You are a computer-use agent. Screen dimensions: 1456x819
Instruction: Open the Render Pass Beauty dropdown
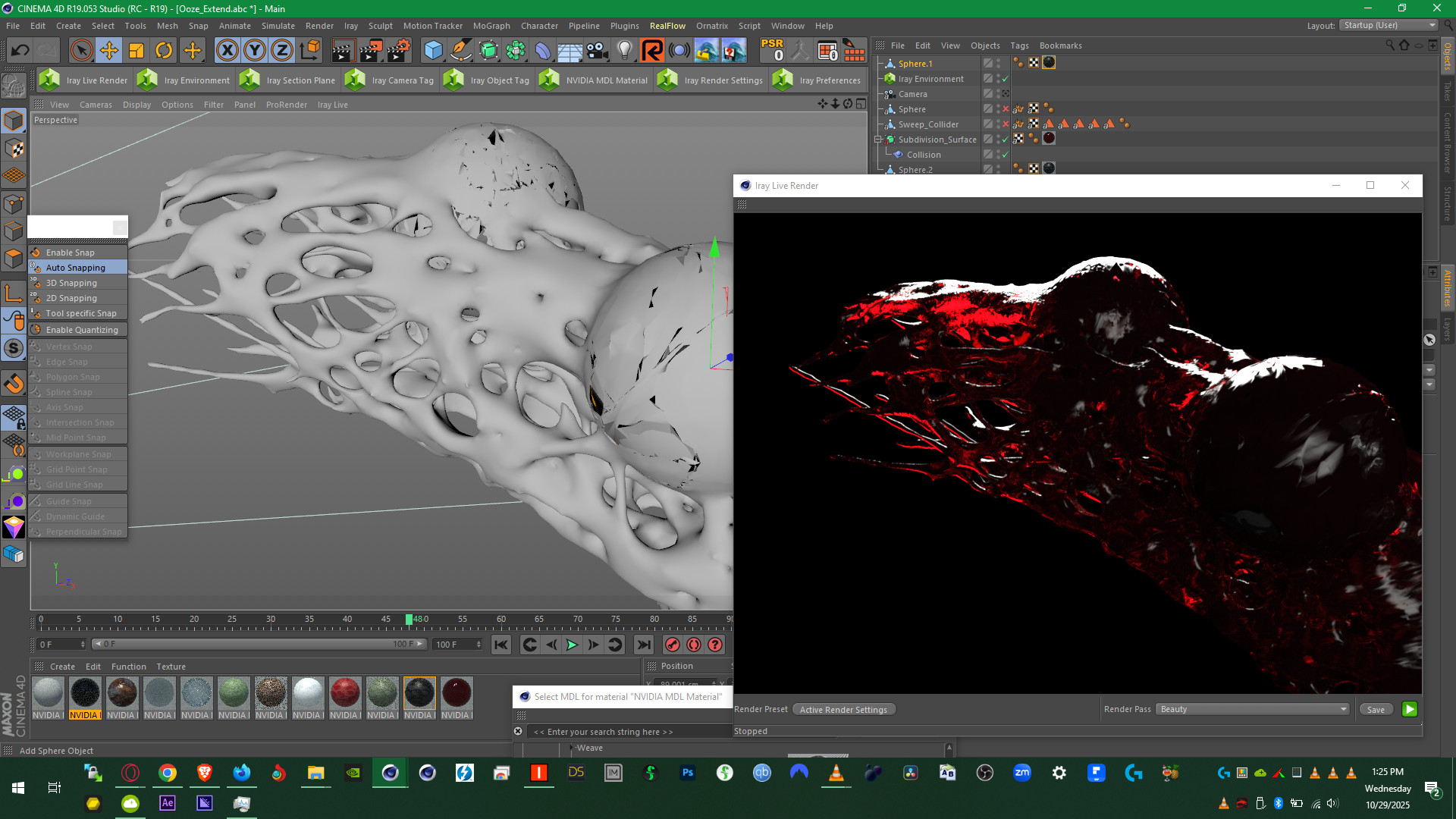click(x=1253, y=709)
